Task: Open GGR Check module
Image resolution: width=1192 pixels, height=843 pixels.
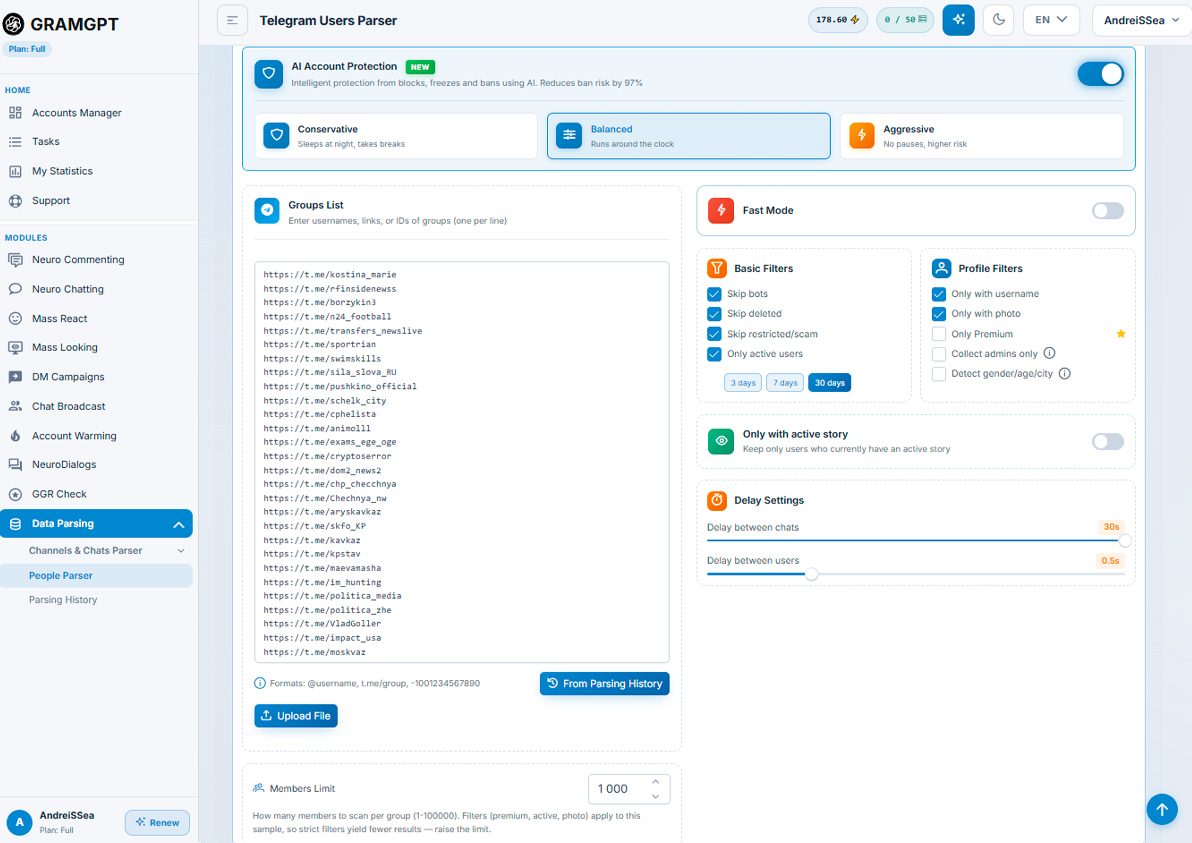Action: pos(59,494)
